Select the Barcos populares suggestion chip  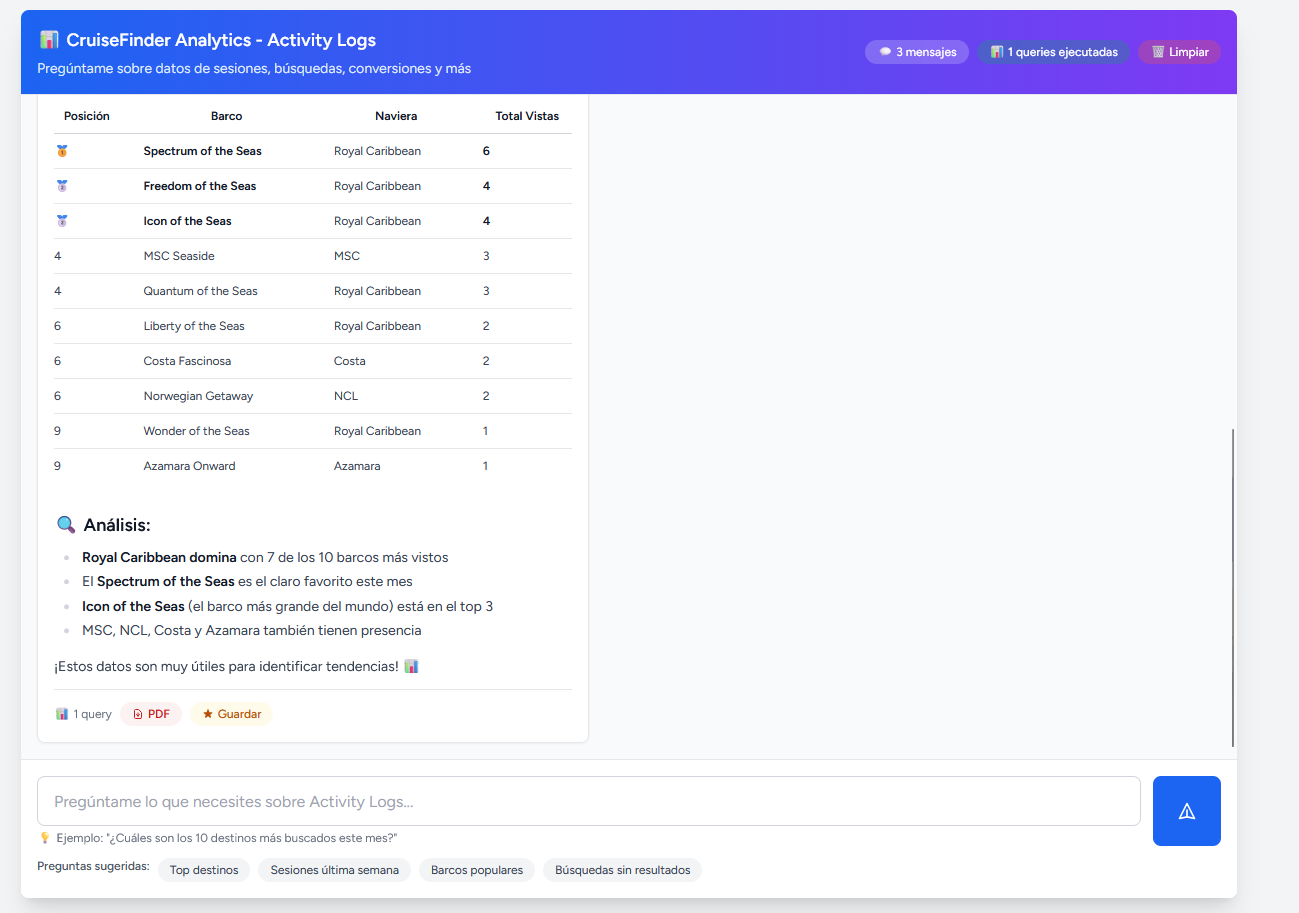477,869
